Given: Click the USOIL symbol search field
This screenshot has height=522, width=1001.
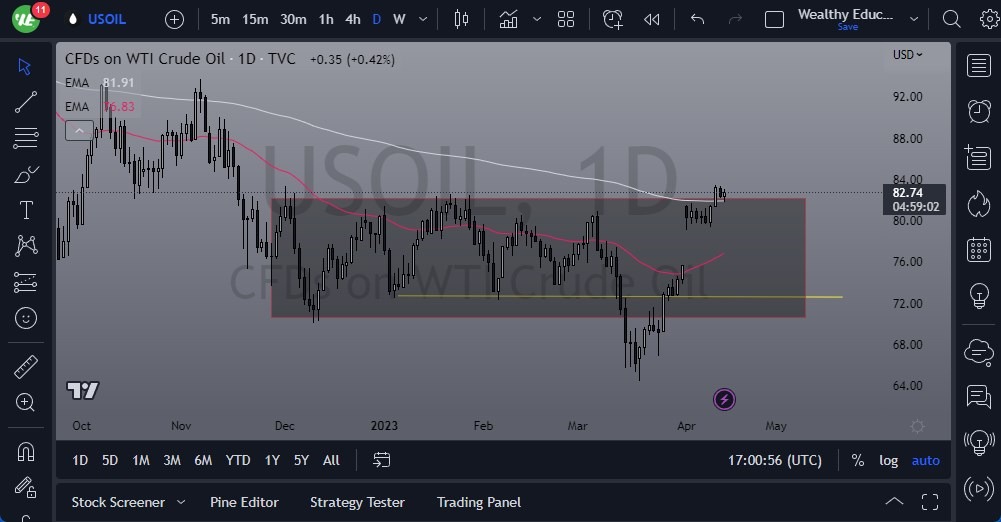Looking at the screenshot, I should (x=106, y=19).
